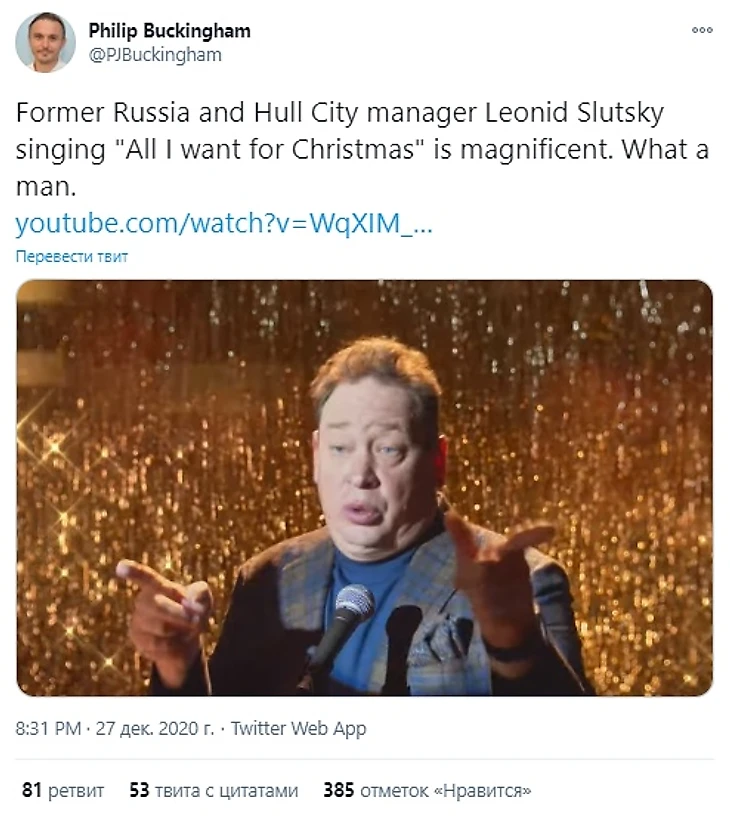Open the singing man video thumbnail
730x817 pixels.
(364, 487)
